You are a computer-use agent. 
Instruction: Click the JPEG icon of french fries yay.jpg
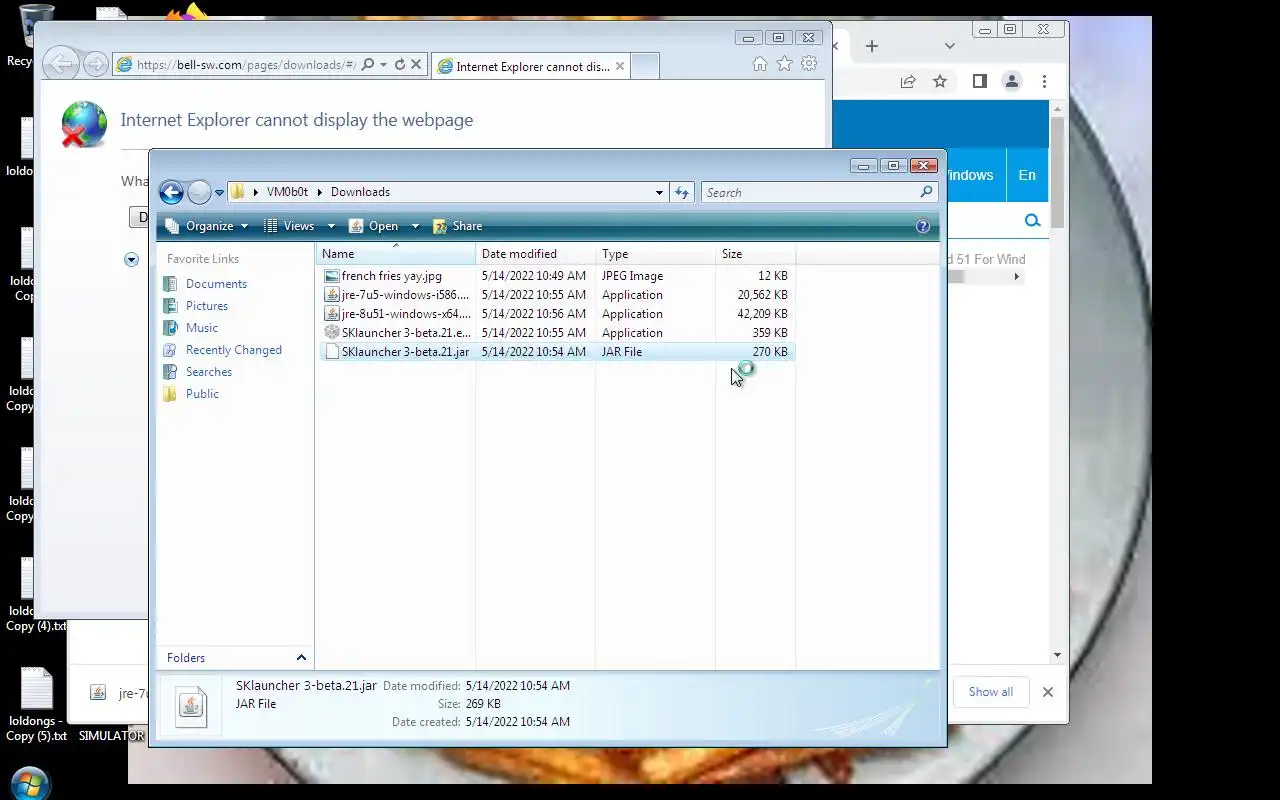(332, 276)
